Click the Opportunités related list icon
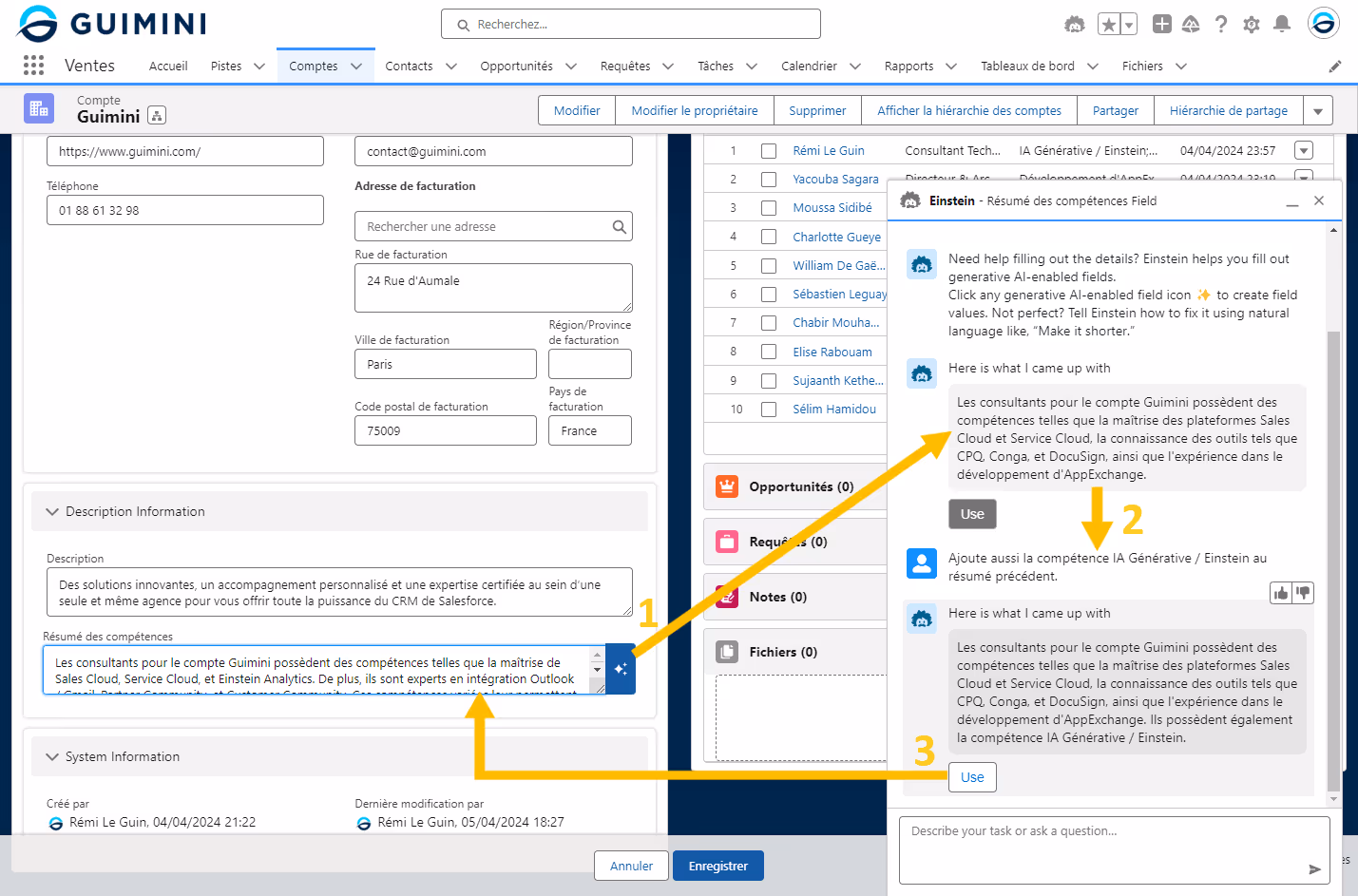Image resolution: width=1358 pixels, height=896 pixels. [x=727, y=486]
